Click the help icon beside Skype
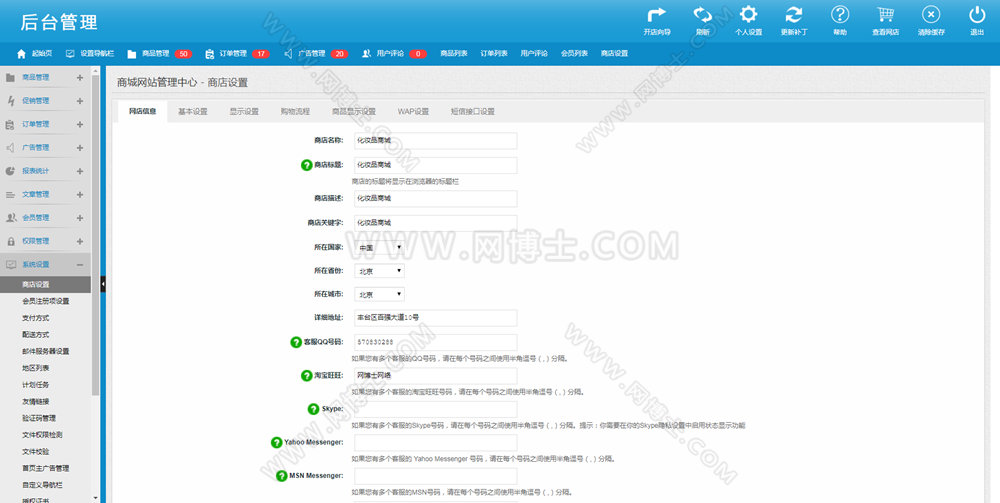Image resolution: width=1000 pixels, height=503 pixels. 313,409
